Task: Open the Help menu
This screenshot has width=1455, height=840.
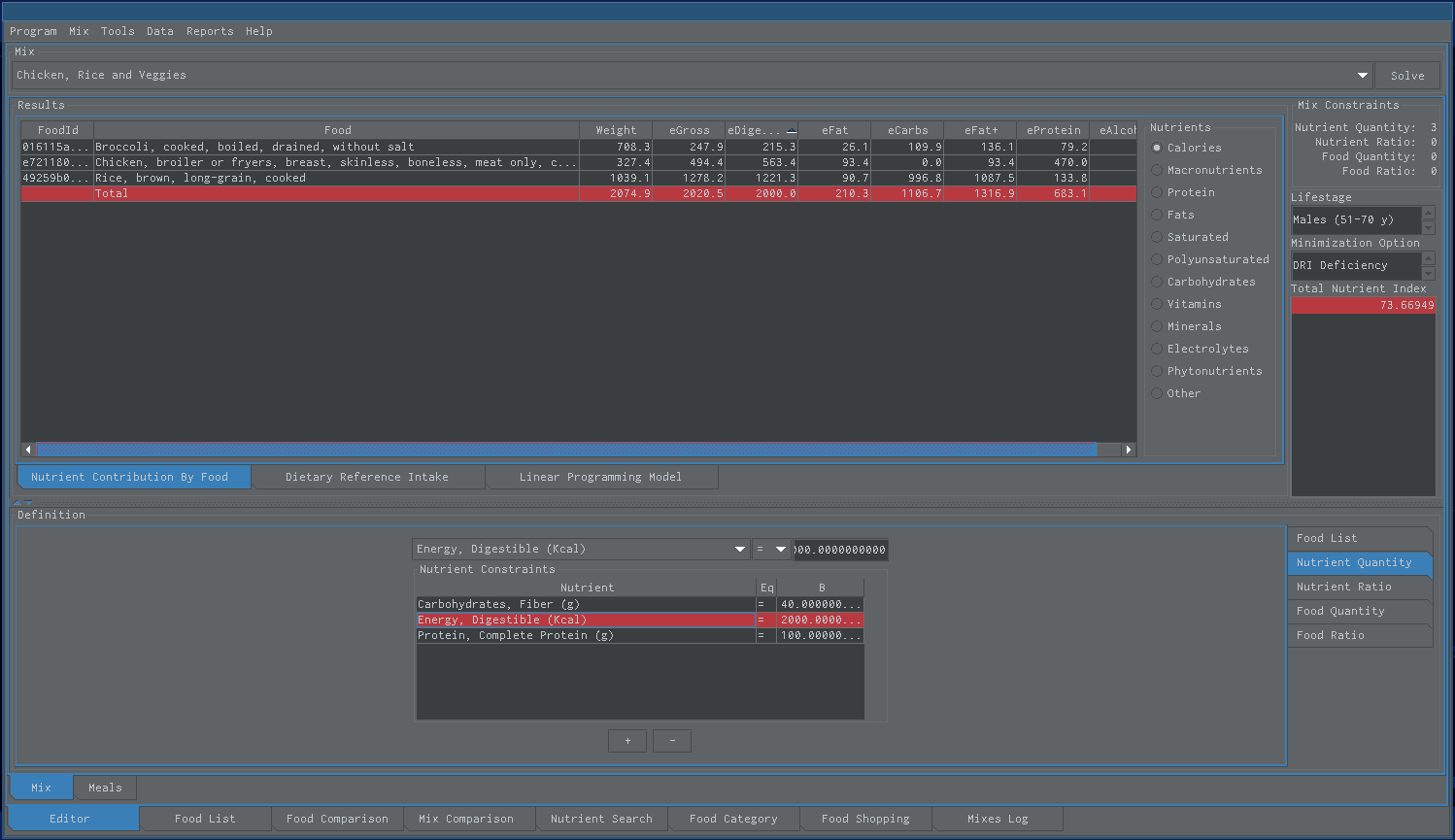Action: click(x=259, y=31)
